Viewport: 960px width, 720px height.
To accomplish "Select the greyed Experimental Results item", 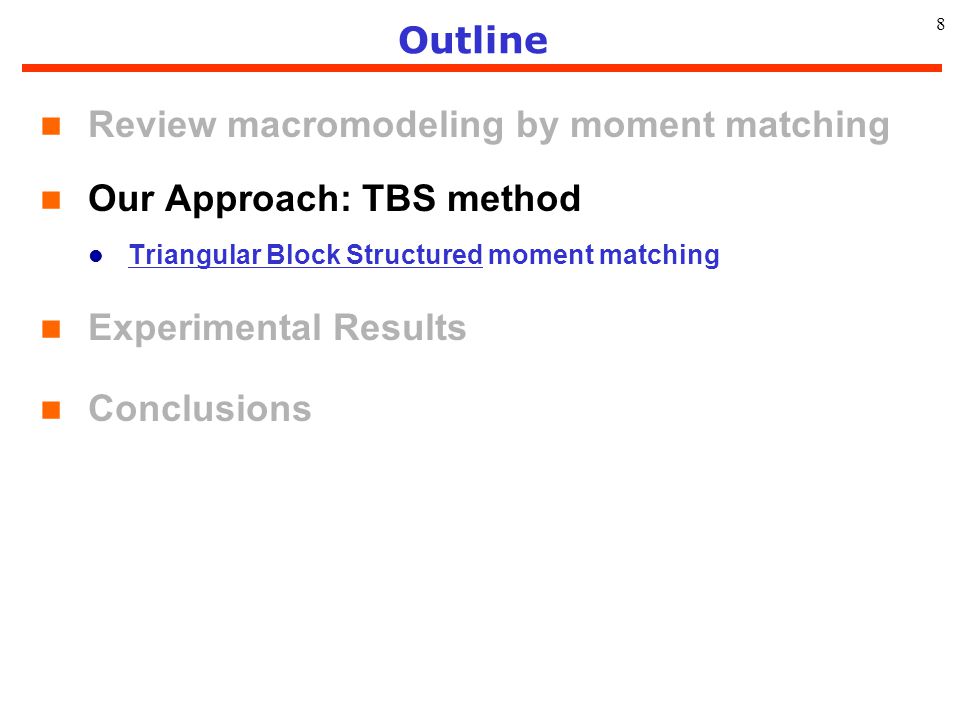I will (x=277, y=328).
